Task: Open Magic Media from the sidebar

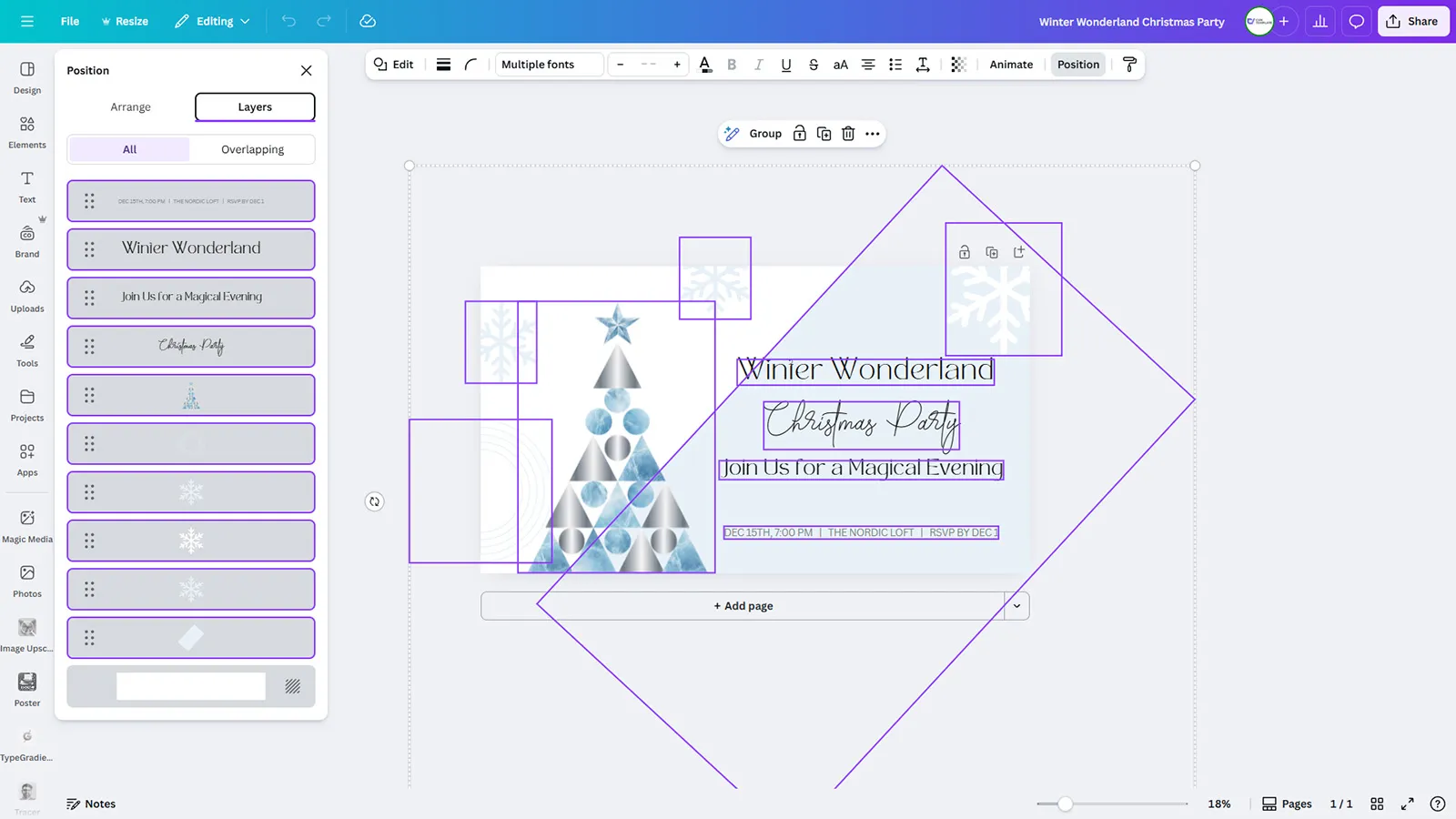Action: [27, 525]
